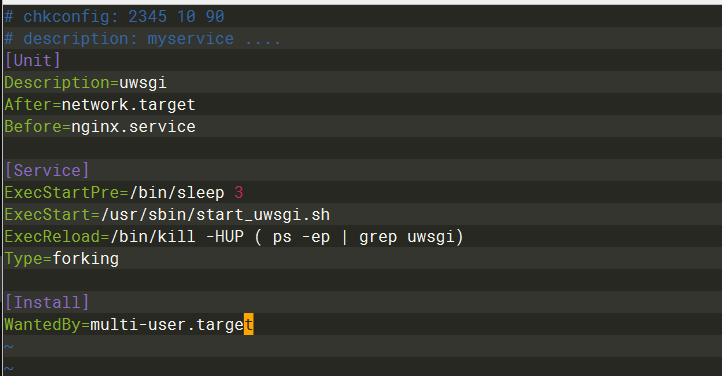Click the Description key text
Viewport: 722px width, 376px height.
(x=57, y=83)
